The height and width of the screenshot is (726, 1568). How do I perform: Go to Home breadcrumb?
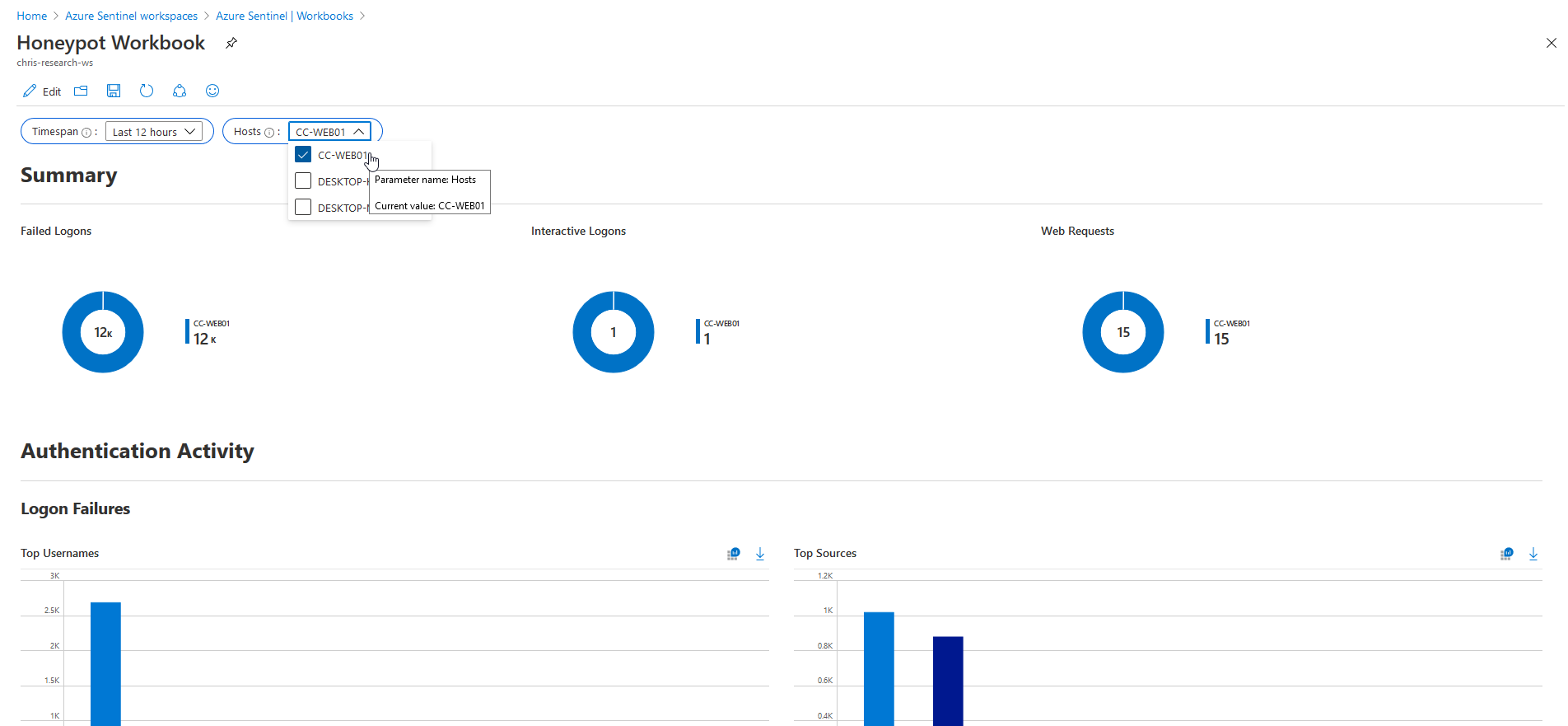pos(32,16)
